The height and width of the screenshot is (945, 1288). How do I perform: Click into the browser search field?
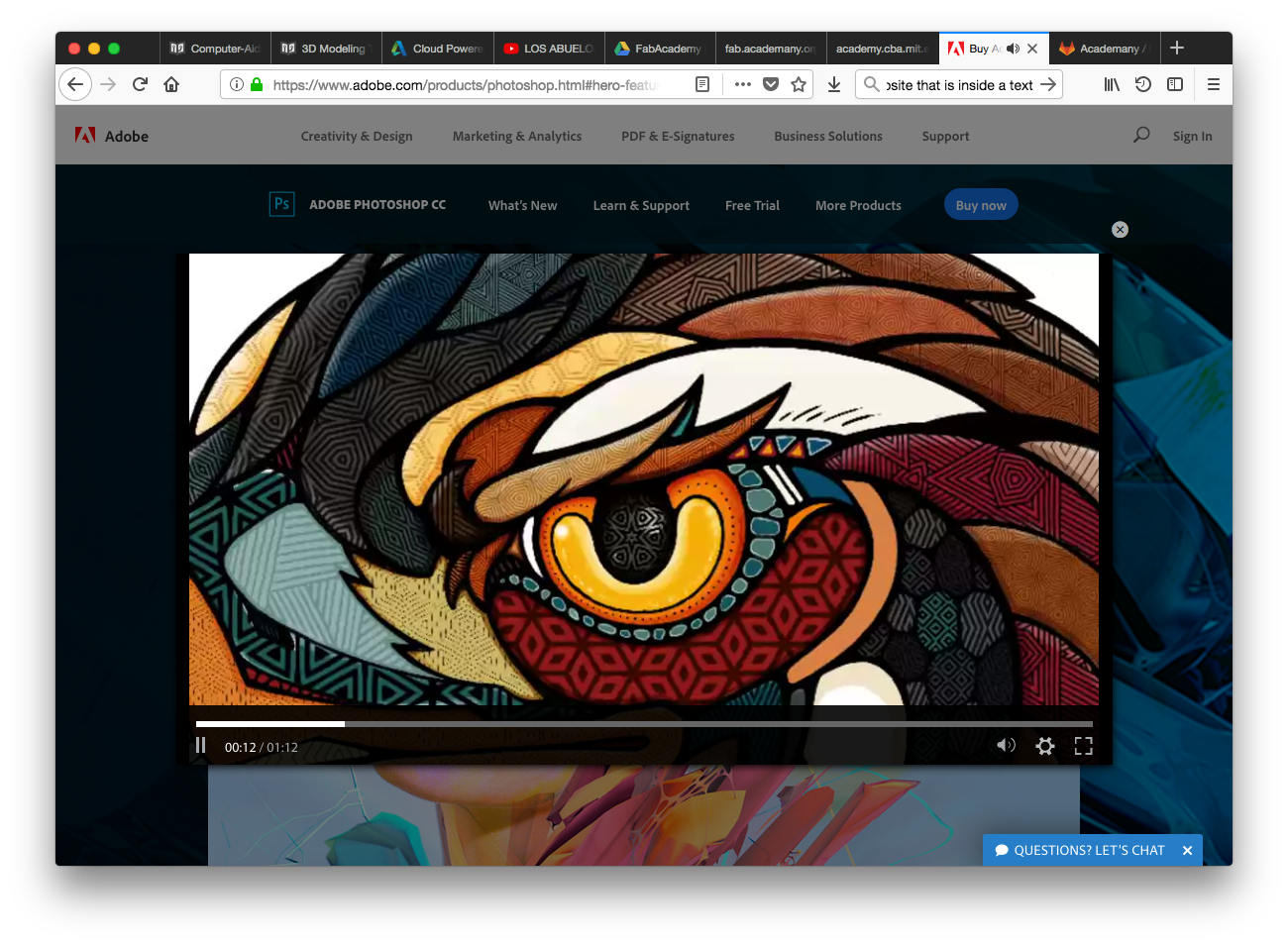pyautogui.click(x=959, y=85)
